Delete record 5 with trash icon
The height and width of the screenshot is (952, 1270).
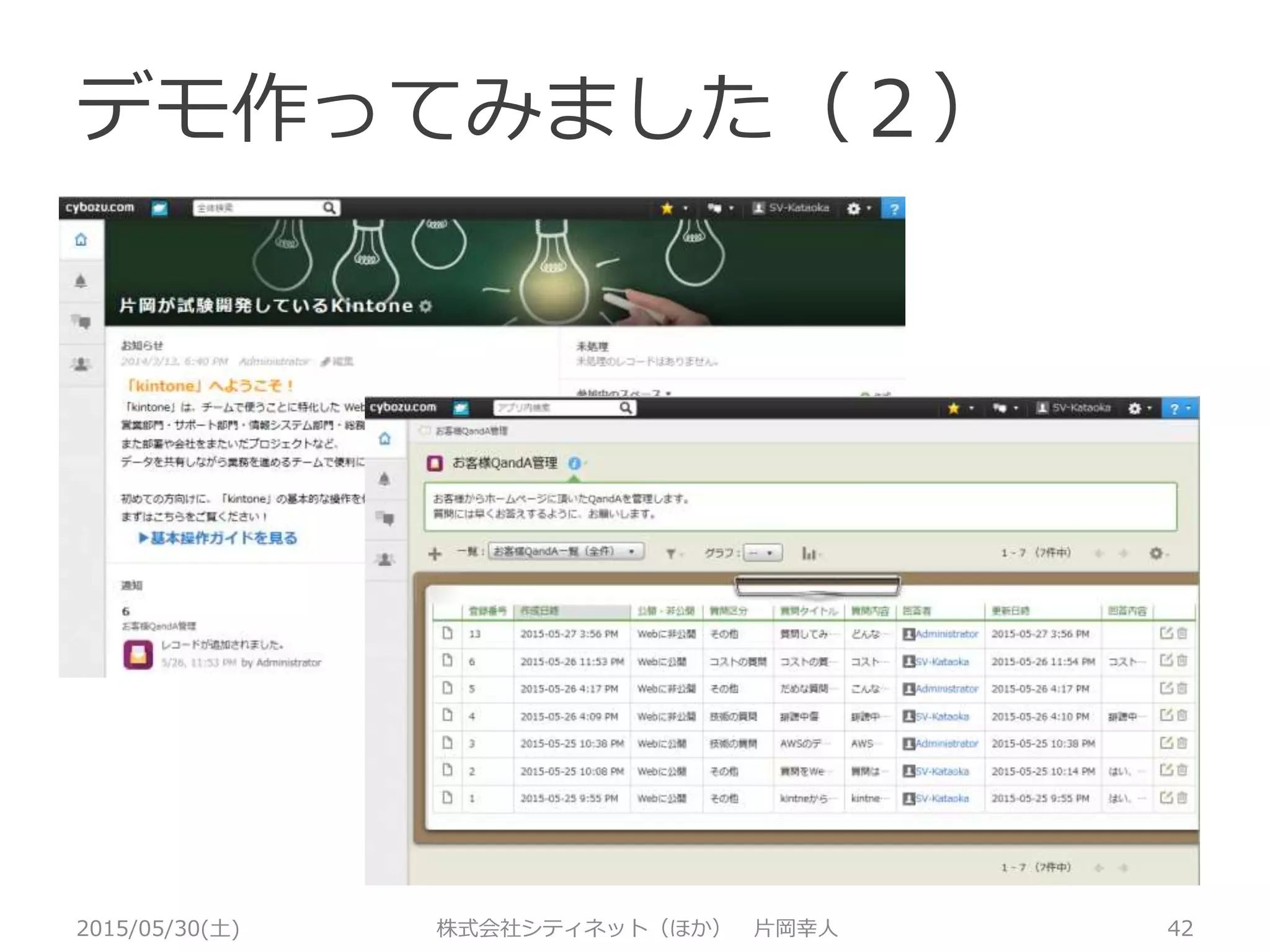click(1182, 688)
